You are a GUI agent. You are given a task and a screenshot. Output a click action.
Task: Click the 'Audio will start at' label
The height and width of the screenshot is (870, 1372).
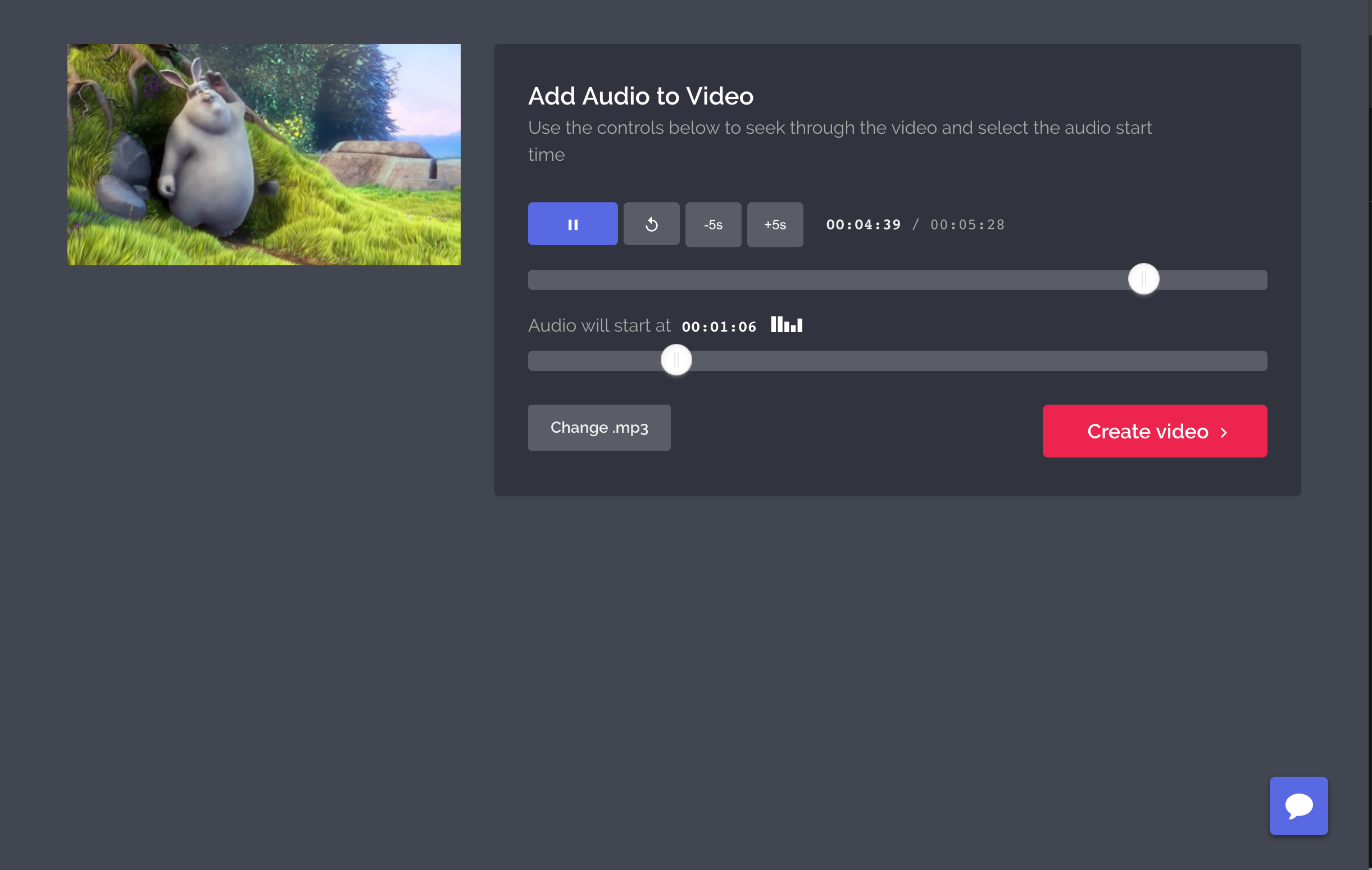tap(599, 325)
